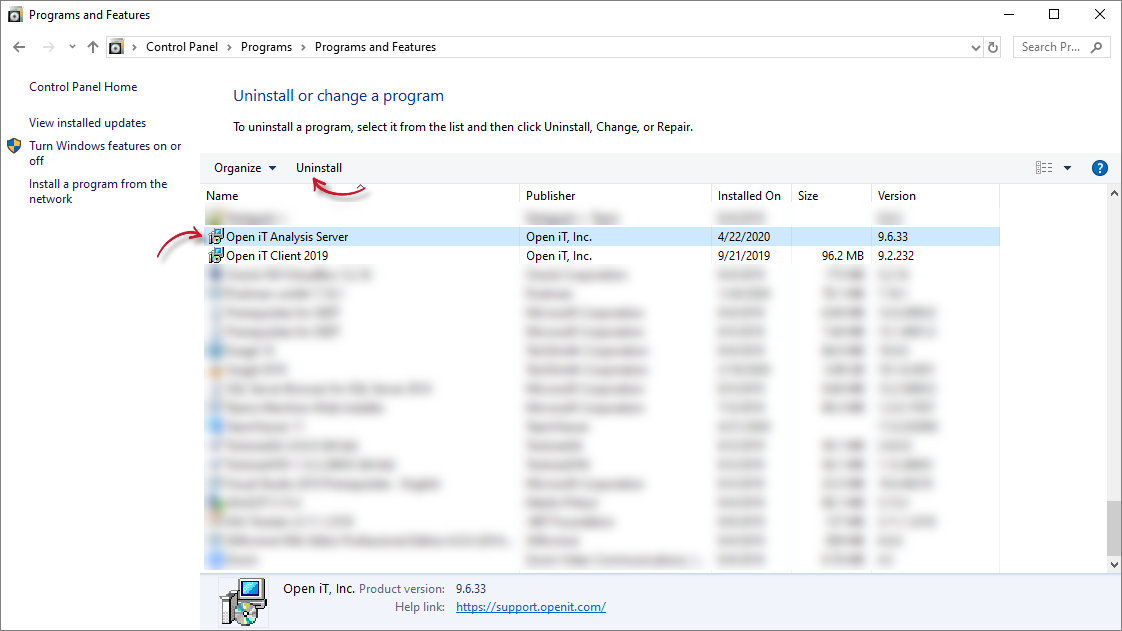Click the Open iT Analysis Server program icon
This screenshot has height=631, width=1122.
(215, 236)
